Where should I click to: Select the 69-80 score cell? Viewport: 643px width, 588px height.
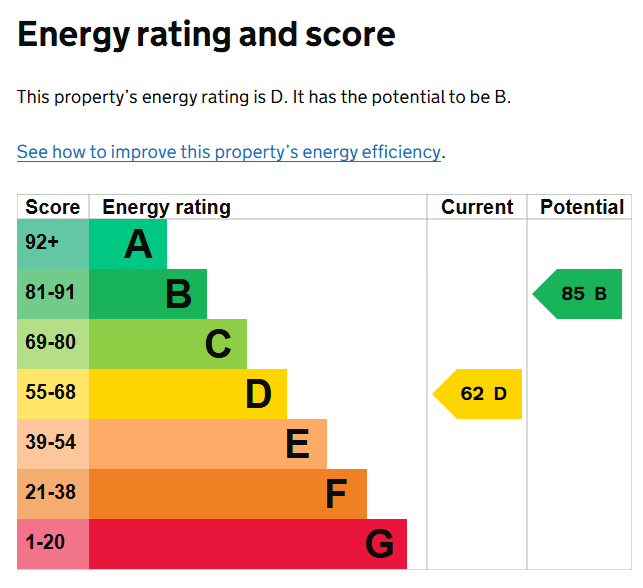[x=53, y=344]
